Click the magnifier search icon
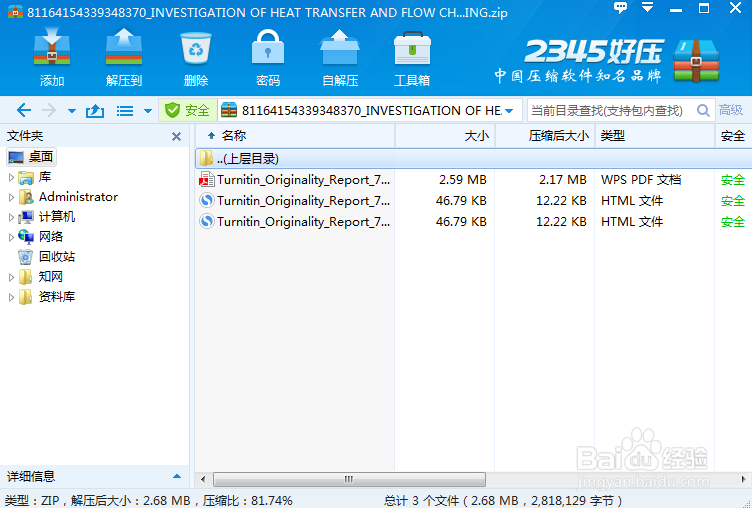The height and width of the screenshot is (508, 752). [x=704, y=111]
